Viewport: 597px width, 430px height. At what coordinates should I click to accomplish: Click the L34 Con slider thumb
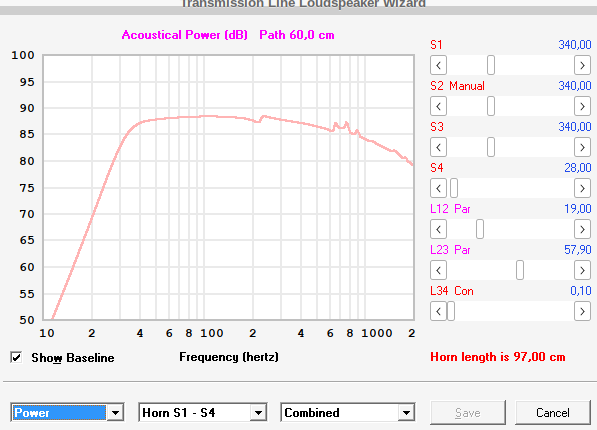click(451, 312)
